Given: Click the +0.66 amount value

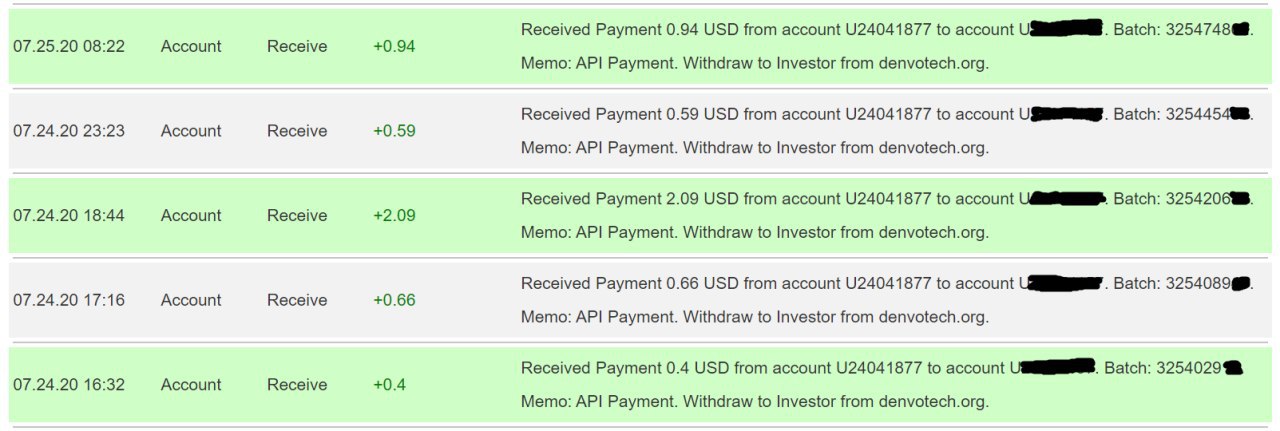Looking at the screenshot, I should click(394, 300).
